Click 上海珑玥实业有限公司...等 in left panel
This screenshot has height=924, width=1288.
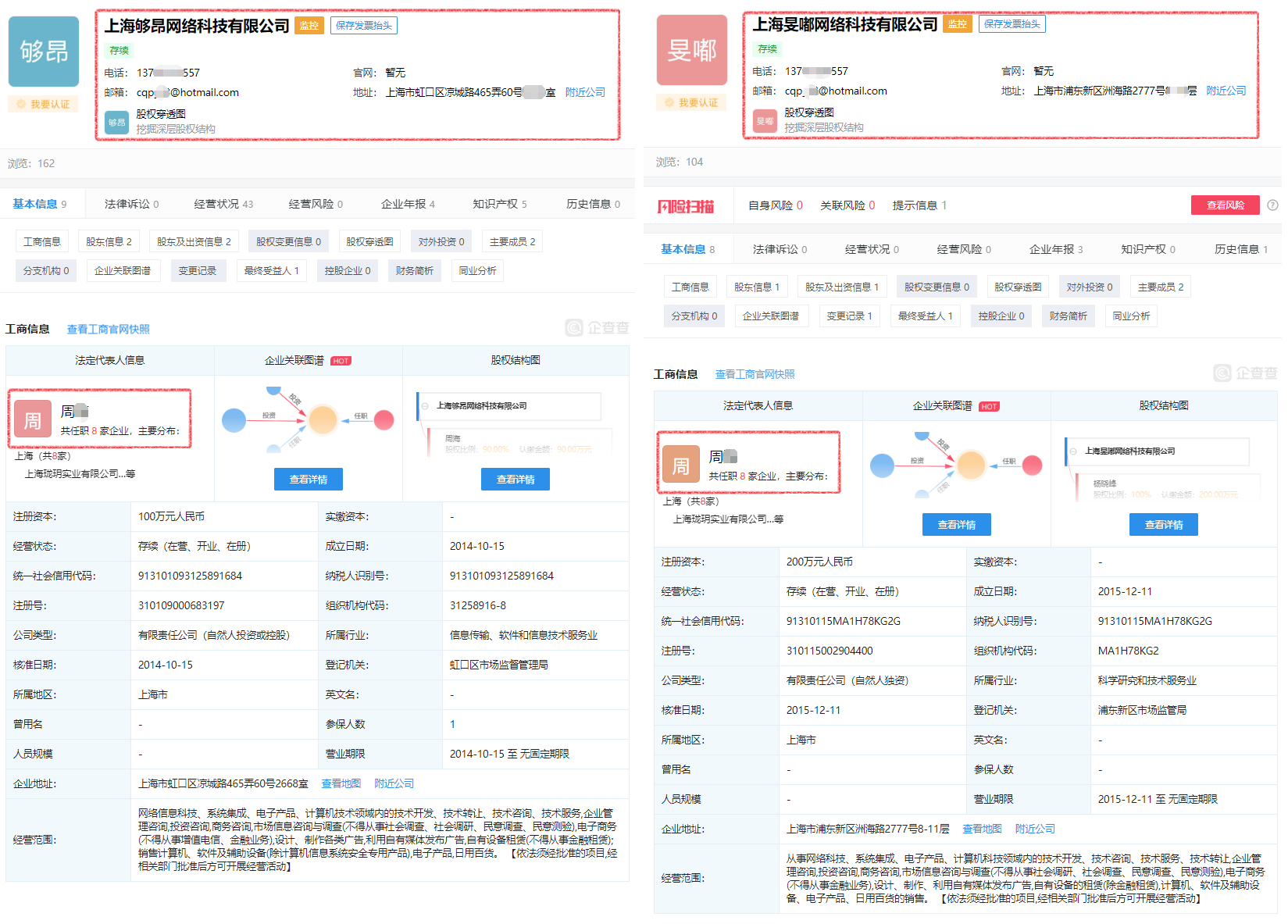[x=80, y=474]
